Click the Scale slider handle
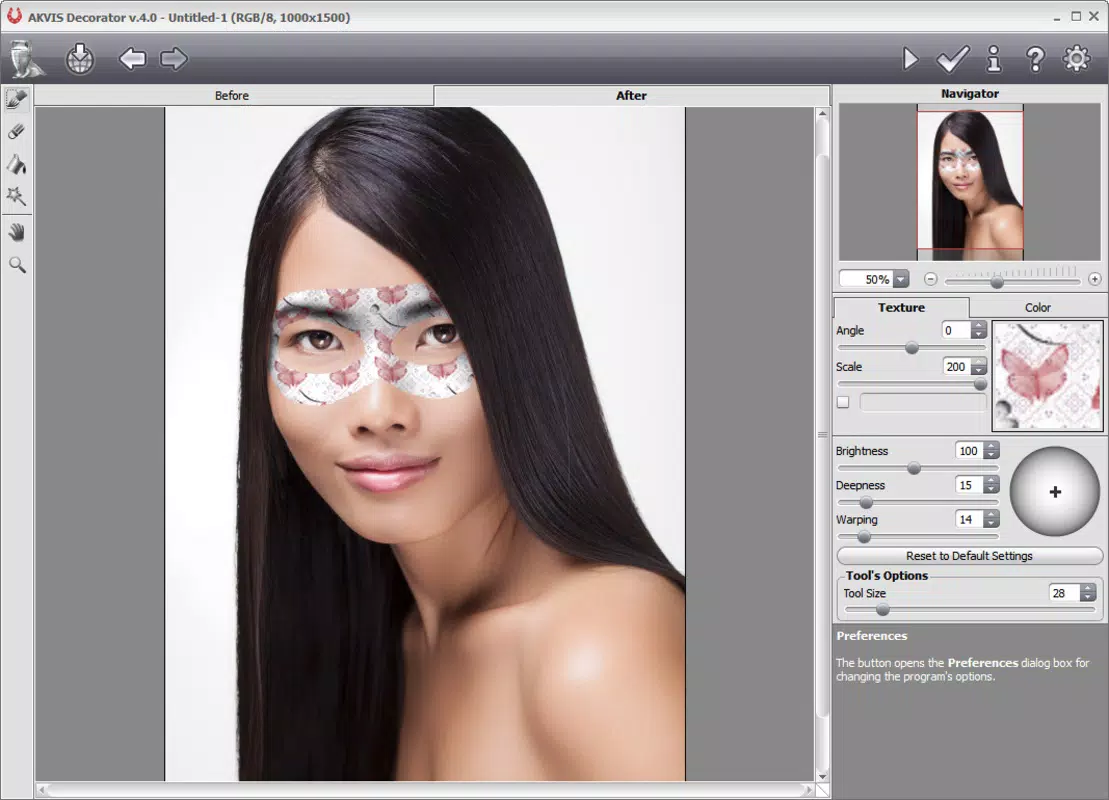 point(980,384)
